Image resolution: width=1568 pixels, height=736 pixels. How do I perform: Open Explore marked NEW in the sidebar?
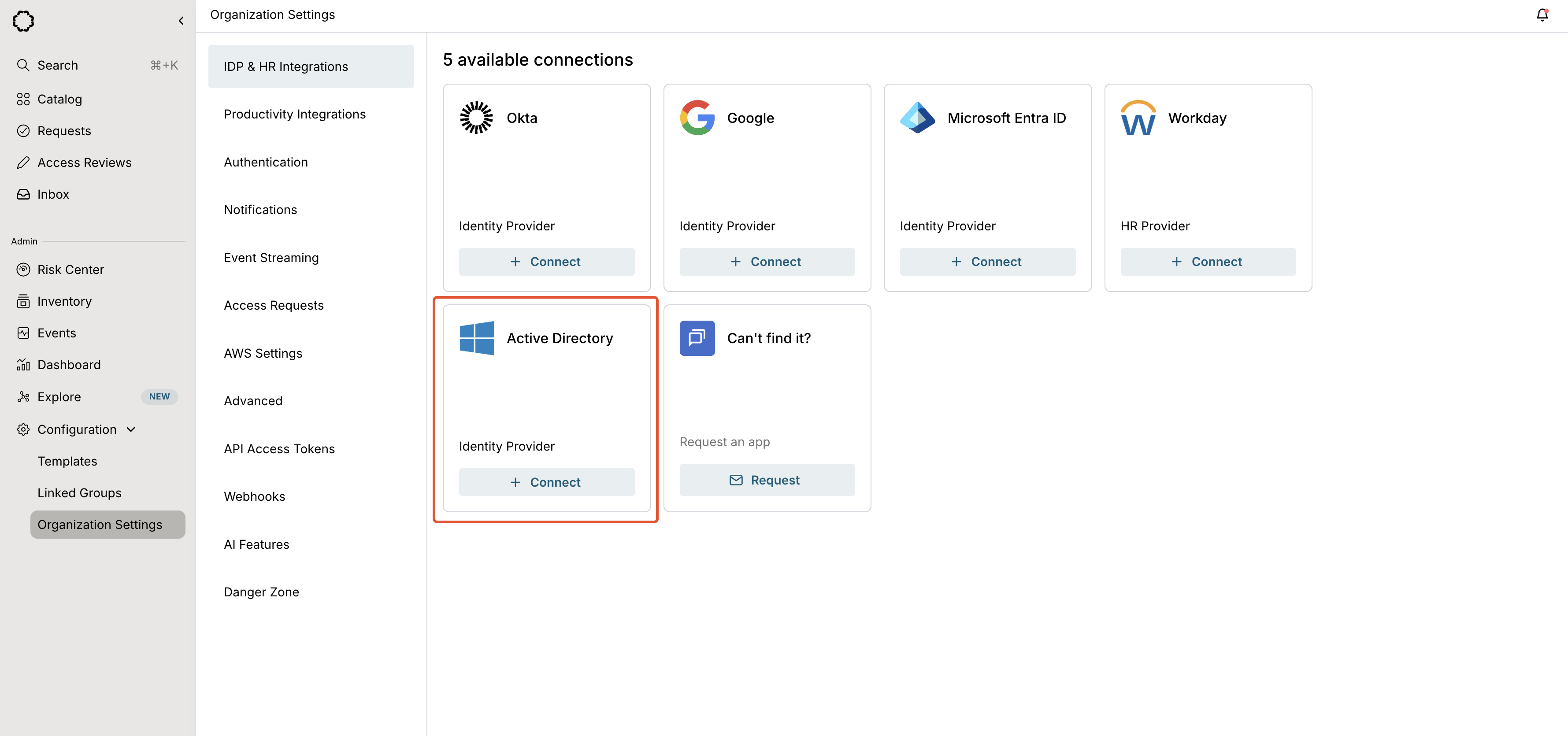[59, 396]
